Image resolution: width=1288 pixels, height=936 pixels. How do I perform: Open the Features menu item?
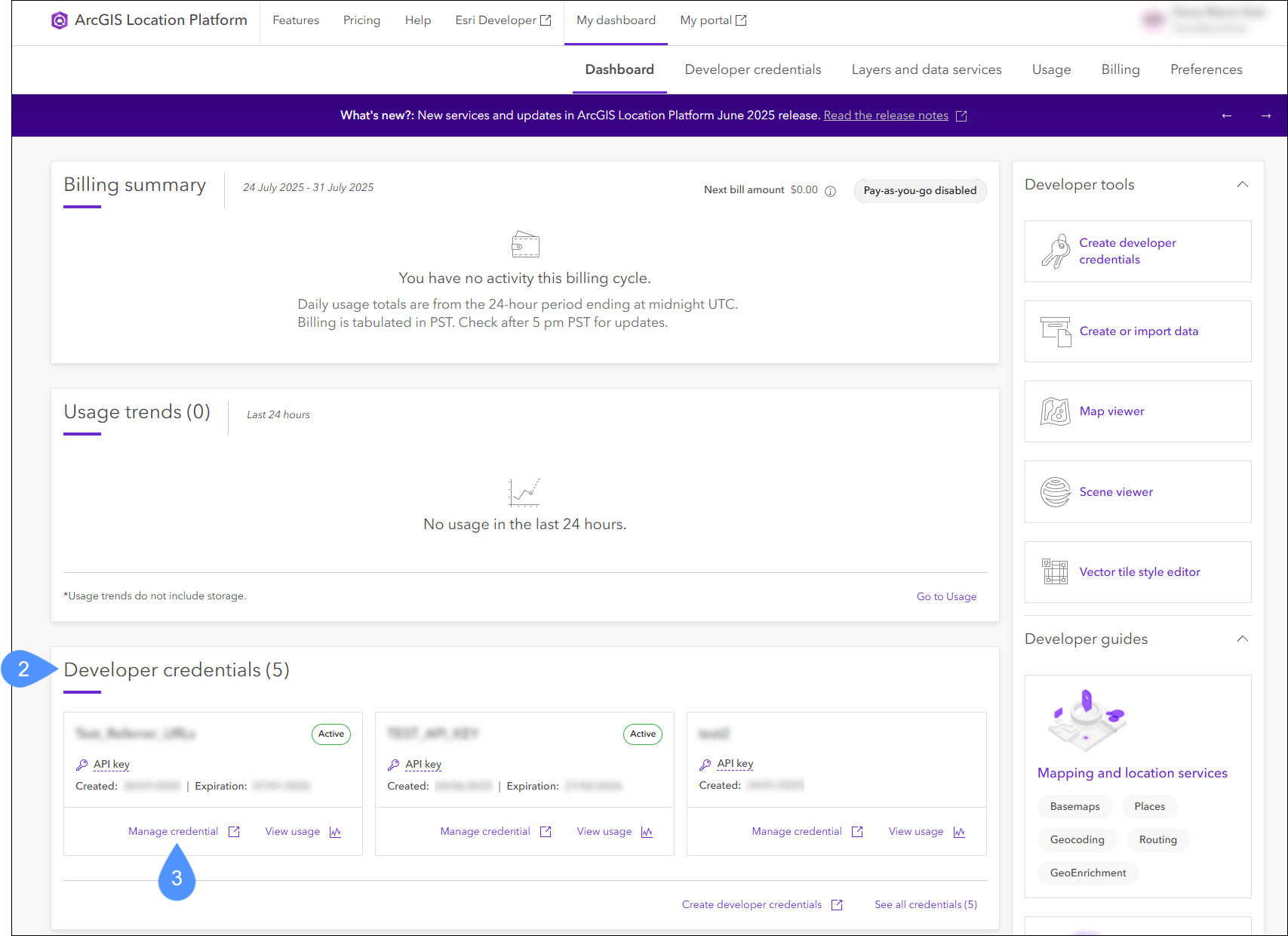(x=296, y=20)
